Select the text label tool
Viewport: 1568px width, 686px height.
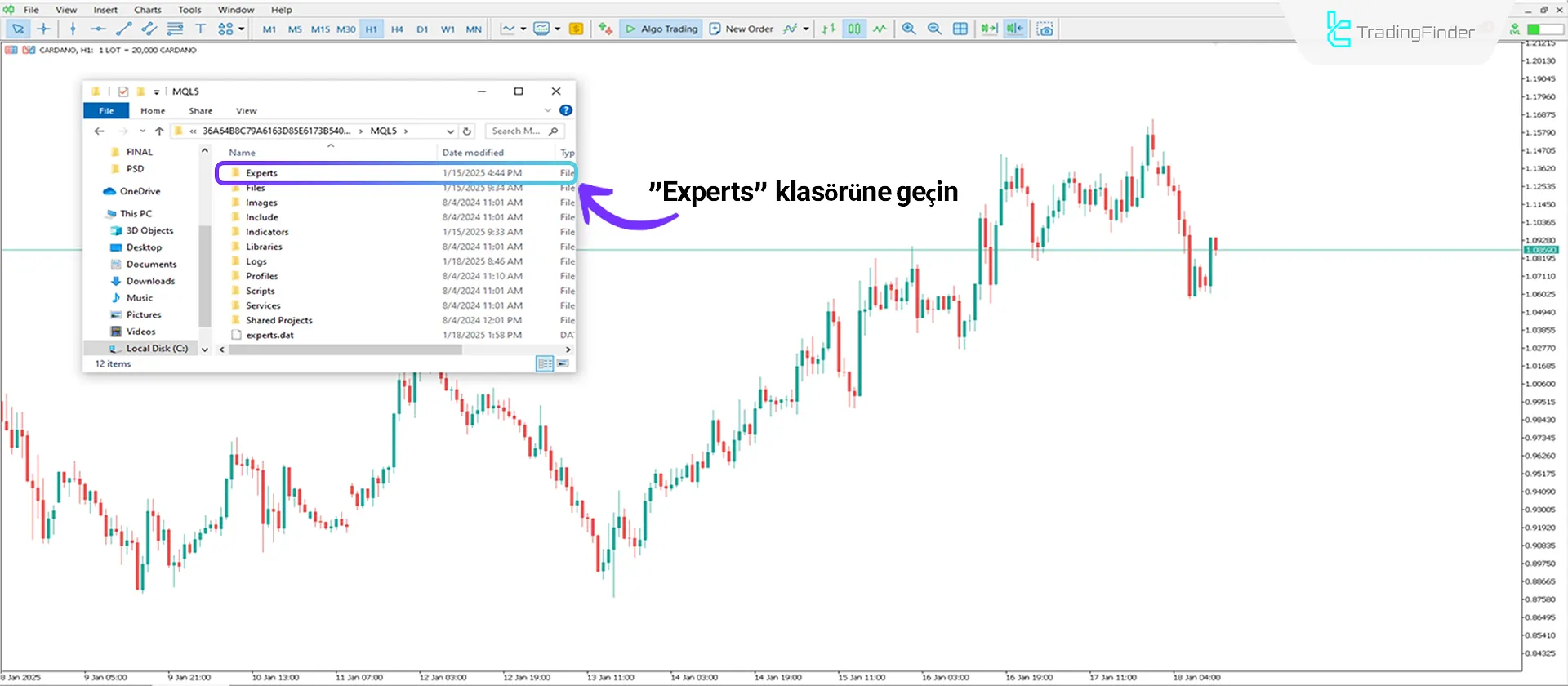click(x=200, y=29)
